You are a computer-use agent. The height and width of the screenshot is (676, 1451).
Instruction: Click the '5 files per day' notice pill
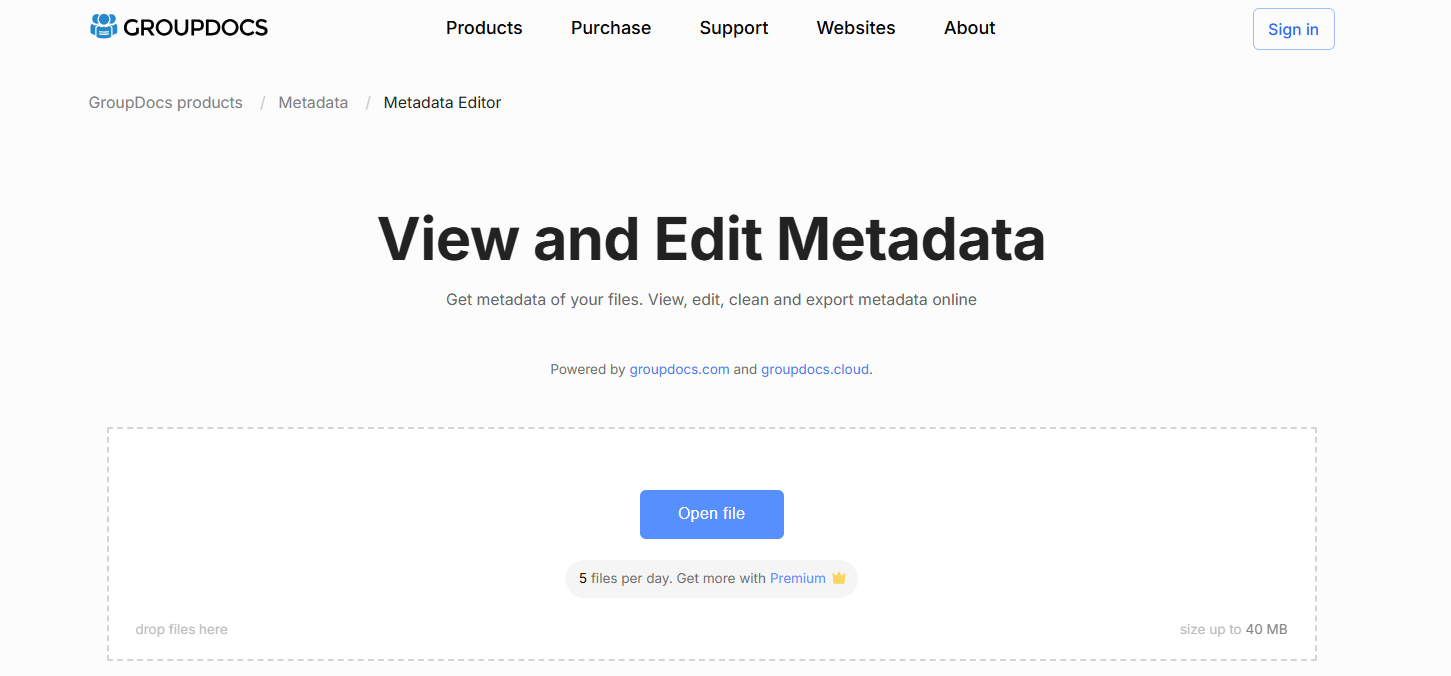tap(712, 579)
